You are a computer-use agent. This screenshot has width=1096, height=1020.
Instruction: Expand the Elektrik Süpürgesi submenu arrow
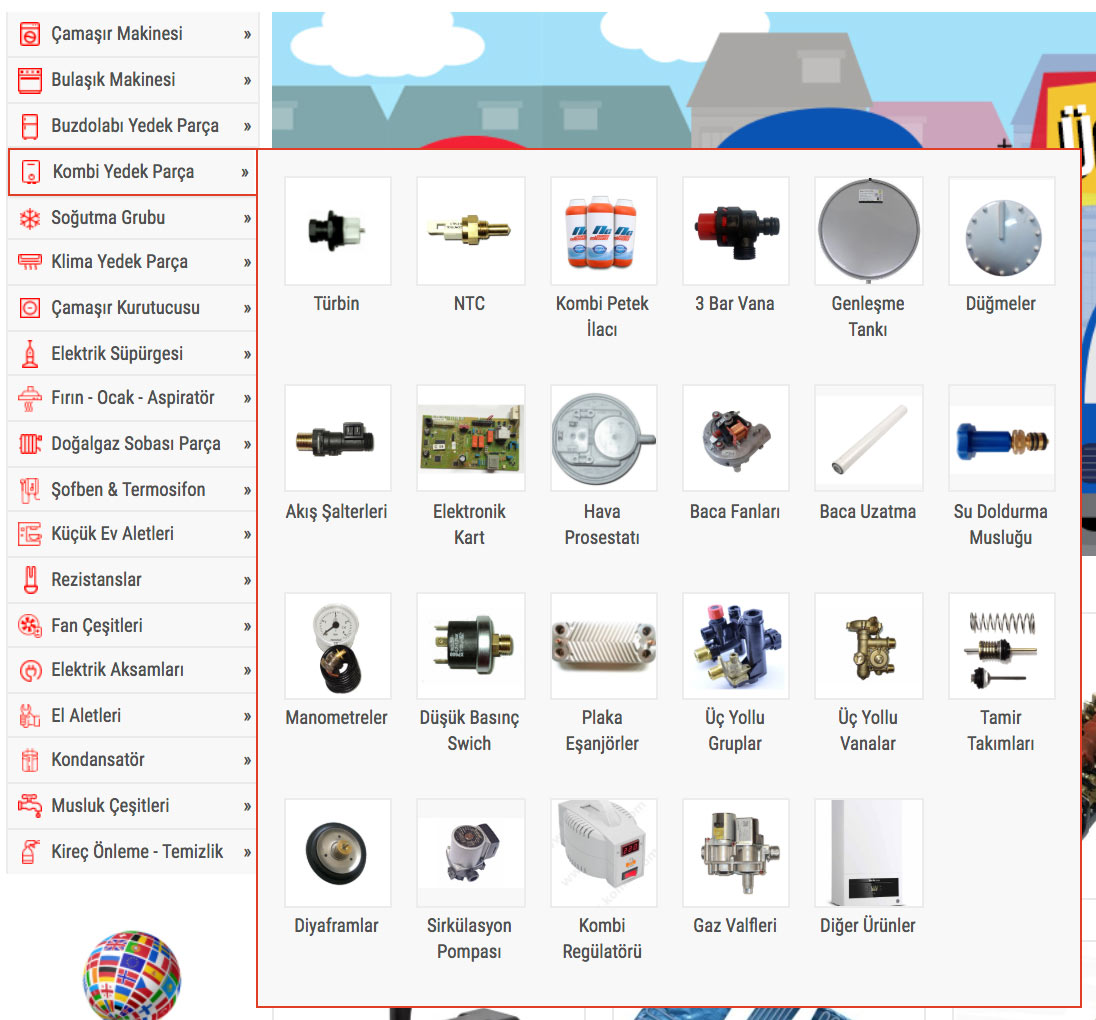(x=247, y=354)
